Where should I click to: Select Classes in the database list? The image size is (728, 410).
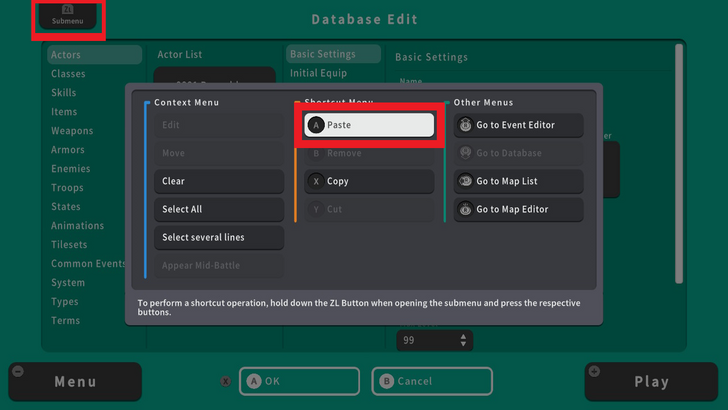pyautogui.click(x=68, y=74)
